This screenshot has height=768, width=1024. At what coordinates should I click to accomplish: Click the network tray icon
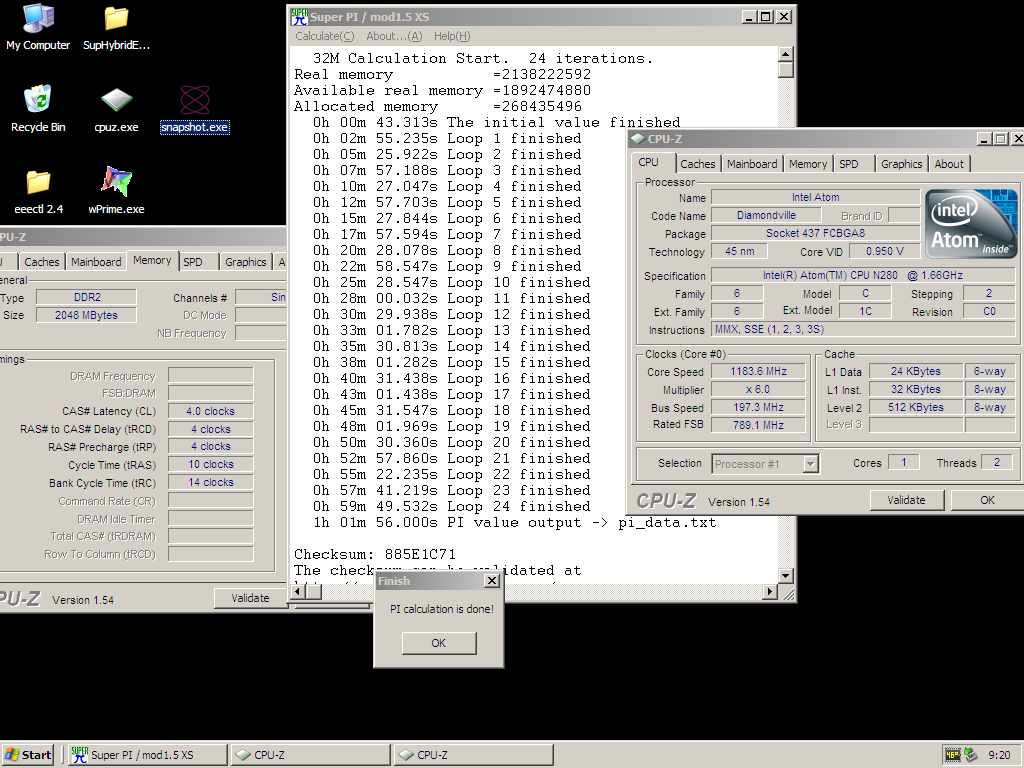[970, 755]
